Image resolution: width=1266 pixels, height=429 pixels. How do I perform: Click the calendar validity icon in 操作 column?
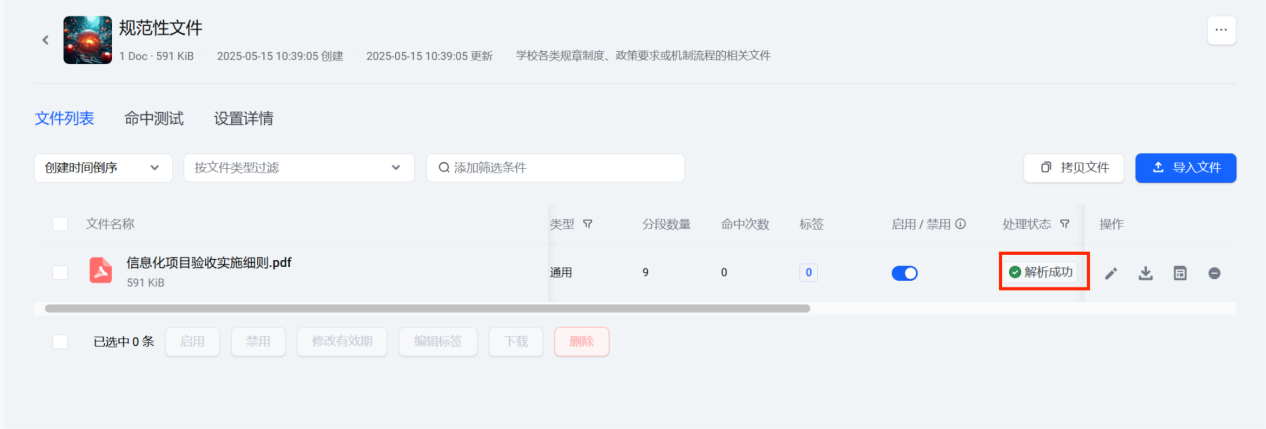point(1180,273)
